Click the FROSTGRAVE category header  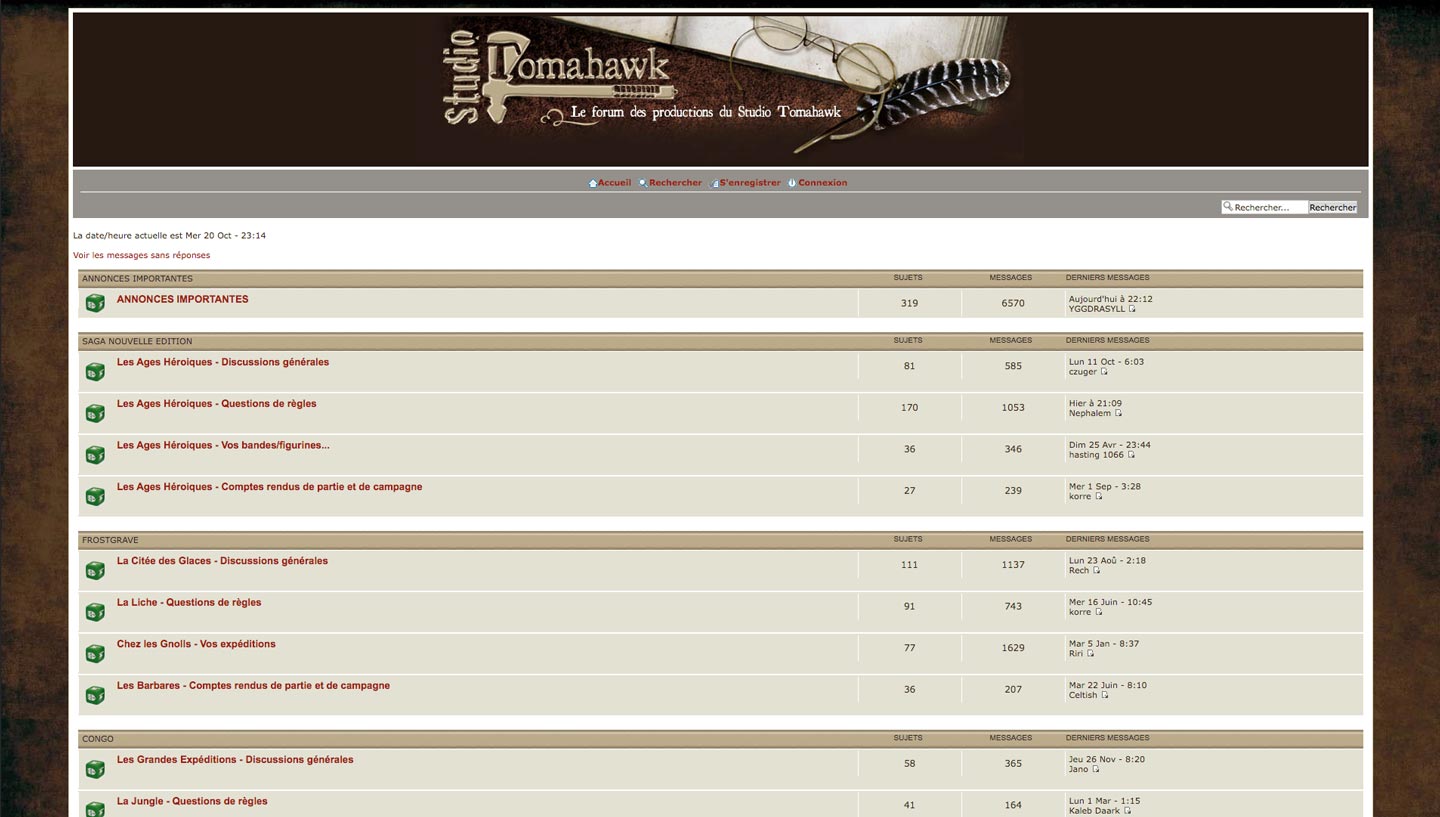click(110, 540)
